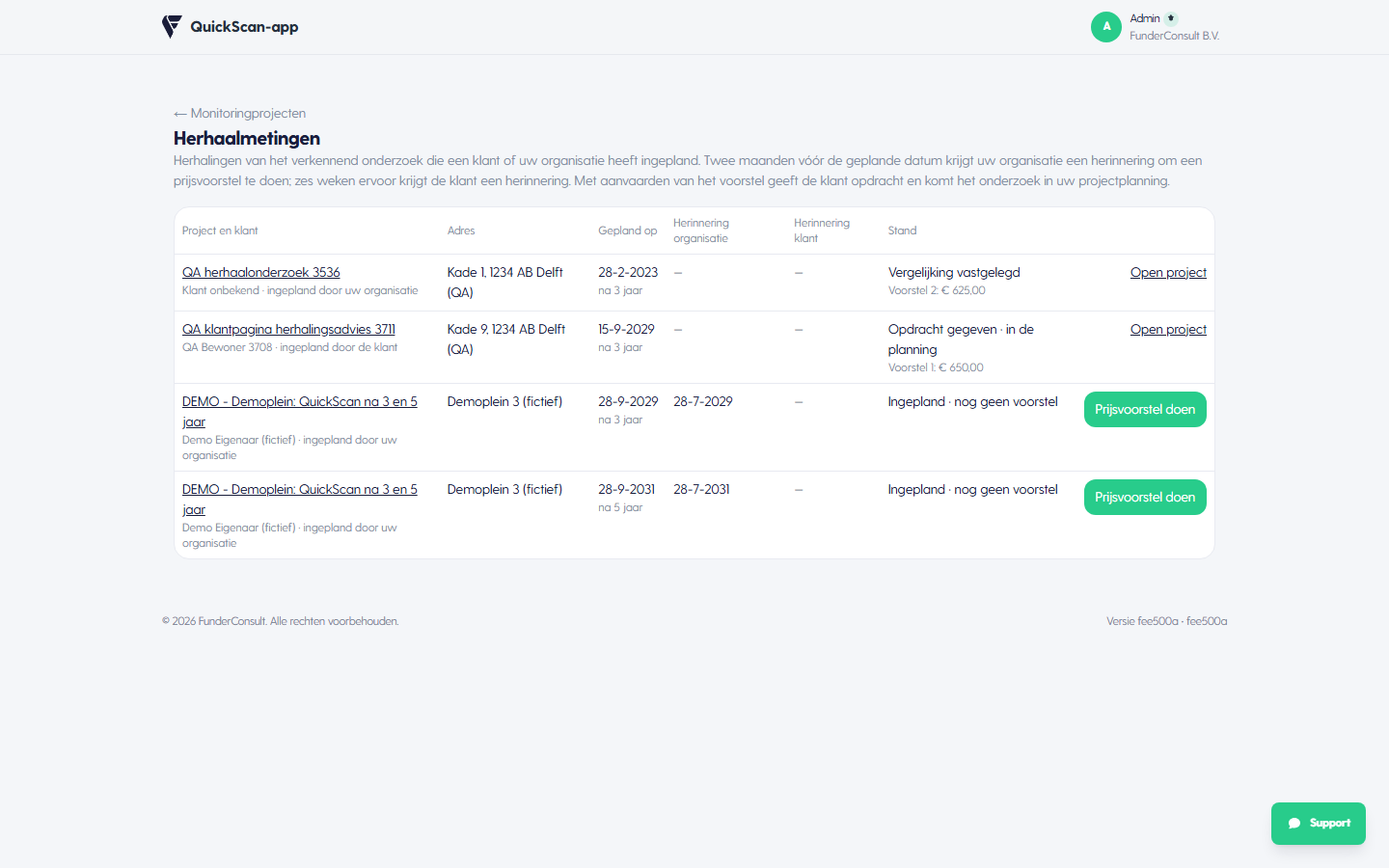The height and width of the screenshot is (868, 1389).
Task: Click the planned date 15-9-2029
Action: [x=626, y=329]
